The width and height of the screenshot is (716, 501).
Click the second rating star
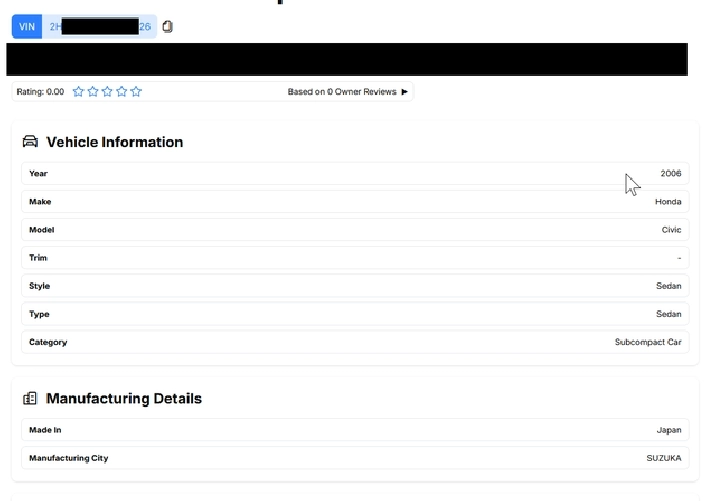pyautogui.click(x=93, y=92)
